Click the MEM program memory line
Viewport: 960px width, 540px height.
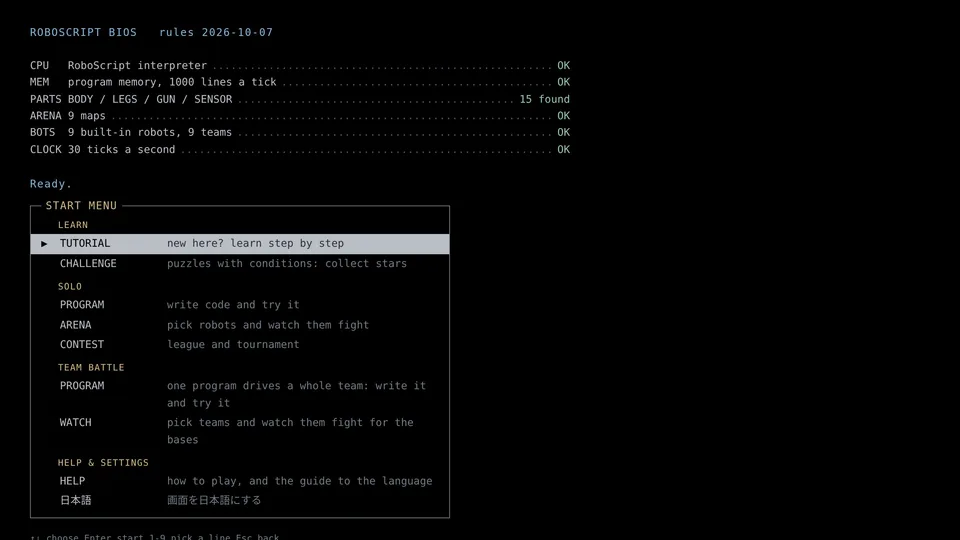point(300,82)
